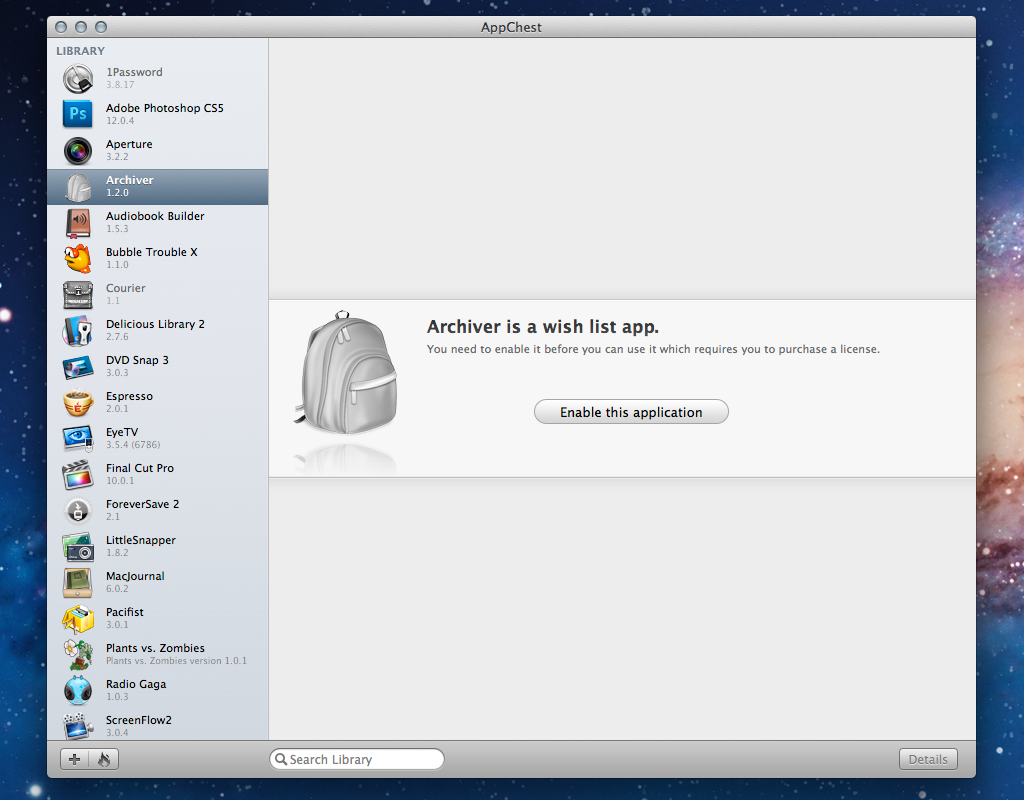Viewport: 1024px width, 800px height.
Task: Select LittleSnapper in the sidebar
Action: click(x=157, y=547)
